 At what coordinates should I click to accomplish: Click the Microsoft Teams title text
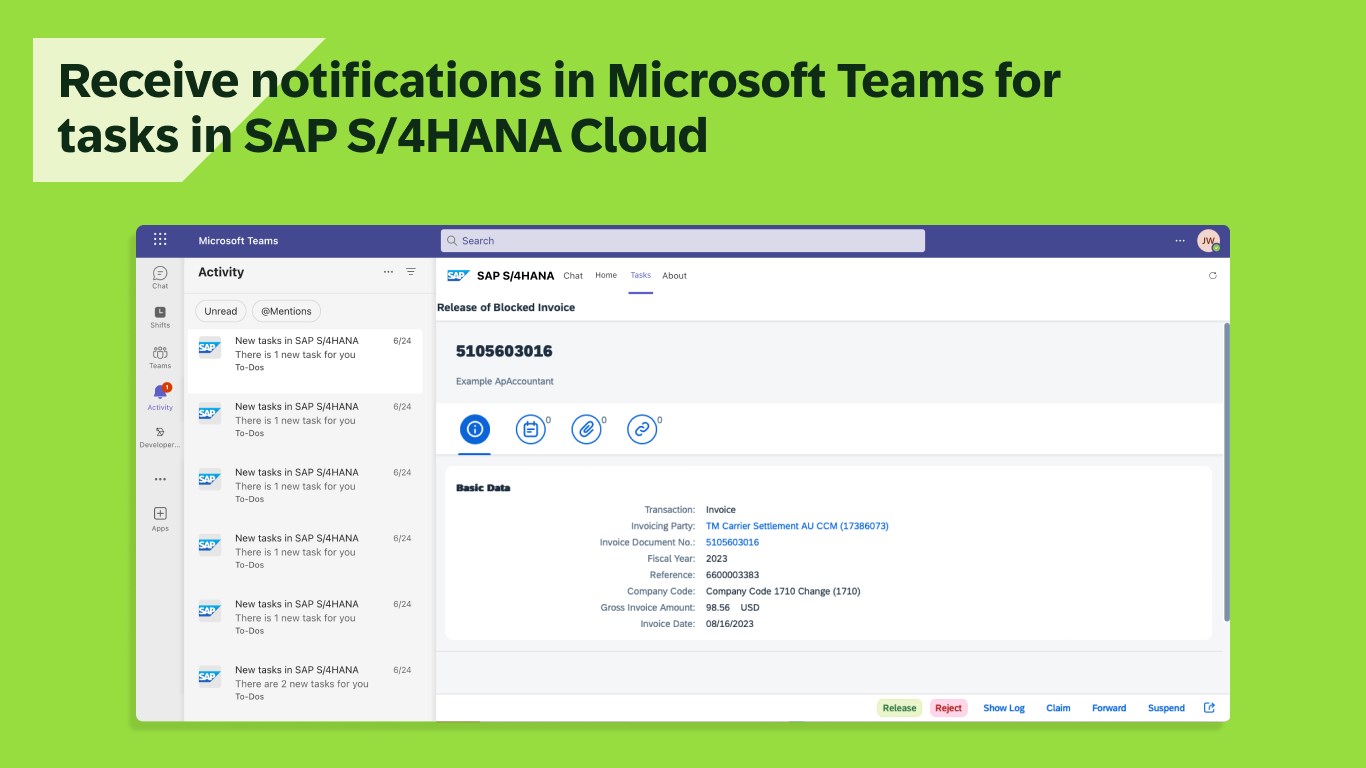[238, 241]
